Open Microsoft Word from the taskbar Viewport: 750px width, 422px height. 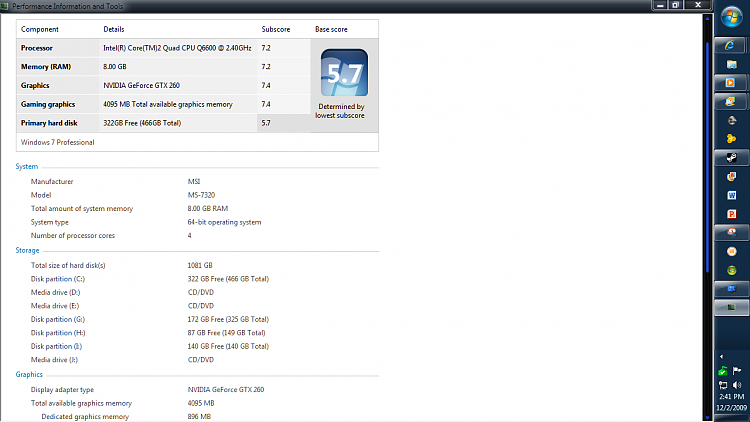tap(731, 195)
